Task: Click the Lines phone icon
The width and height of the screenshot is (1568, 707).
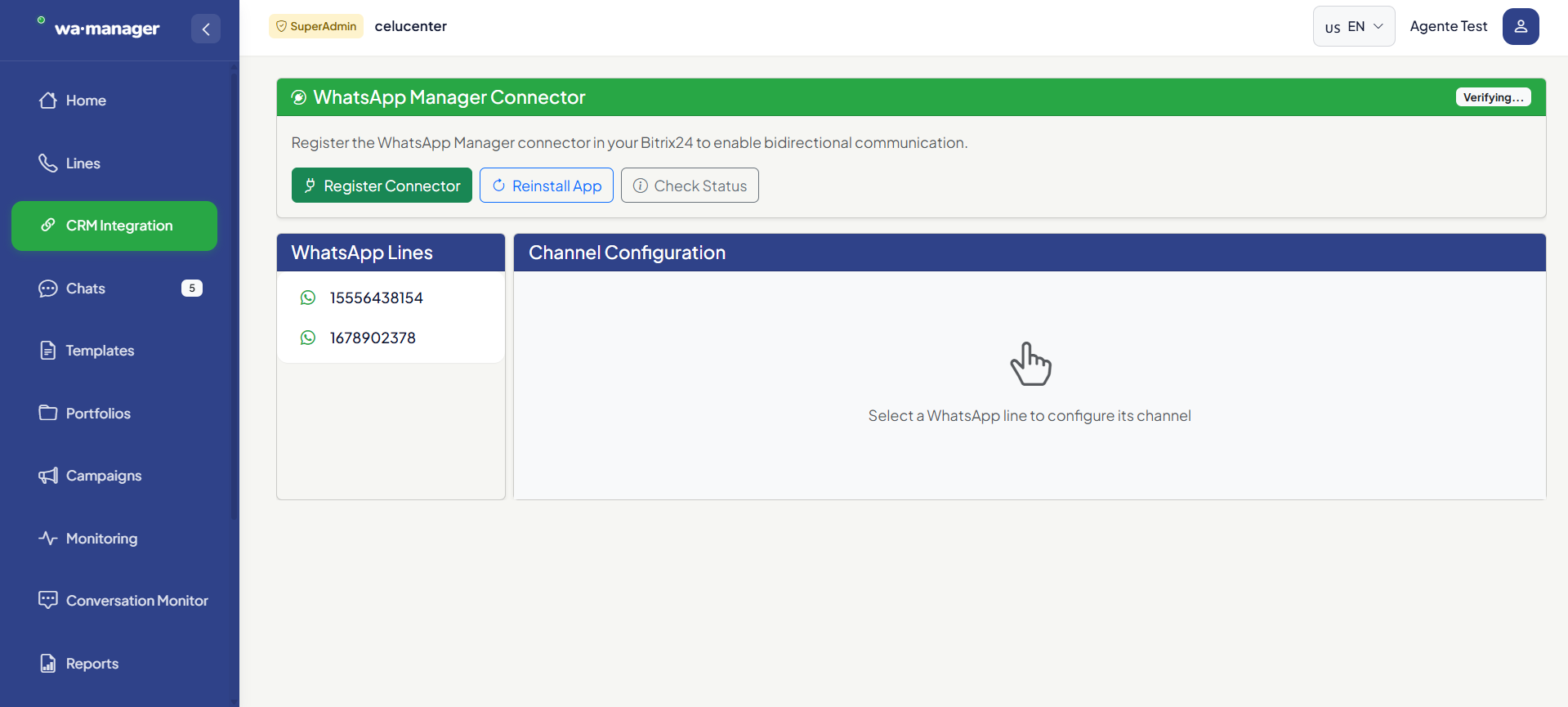Action: click(48, 163)
